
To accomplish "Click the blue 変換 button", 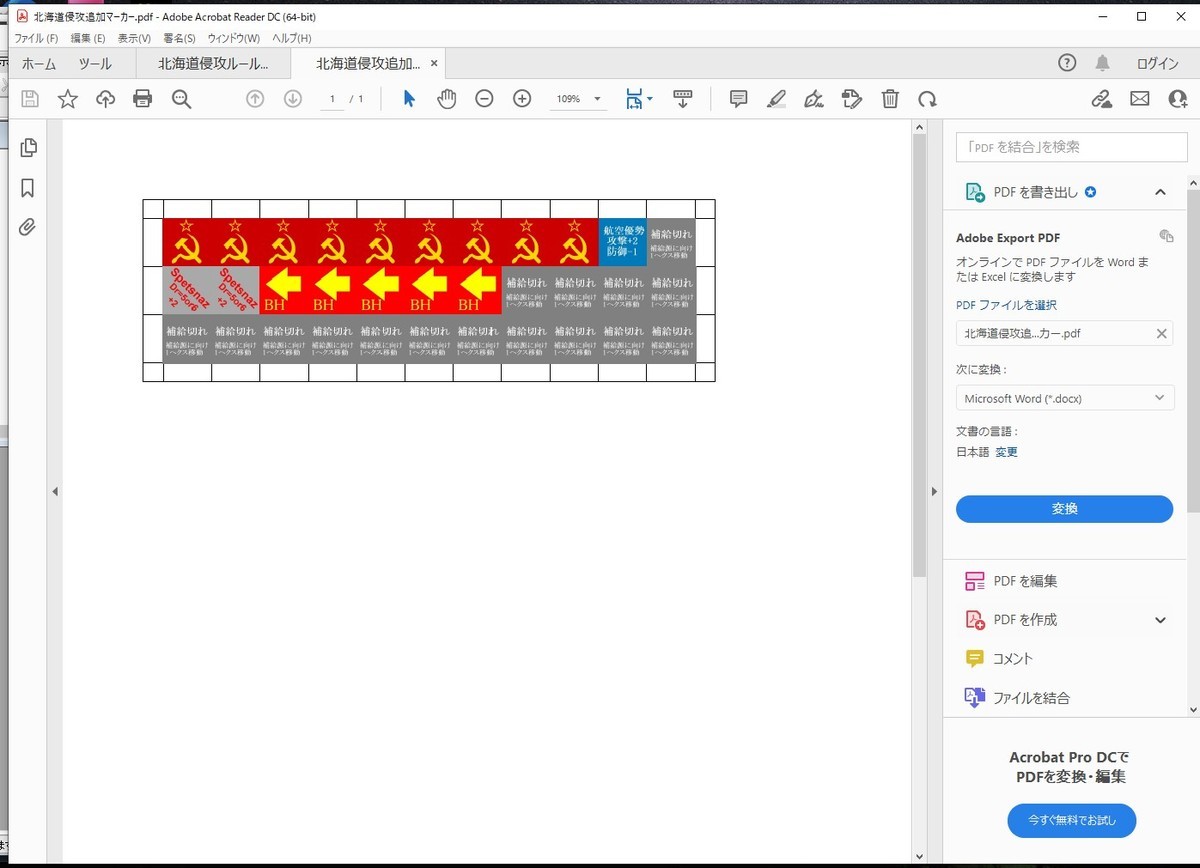I will pos(1064,509).
